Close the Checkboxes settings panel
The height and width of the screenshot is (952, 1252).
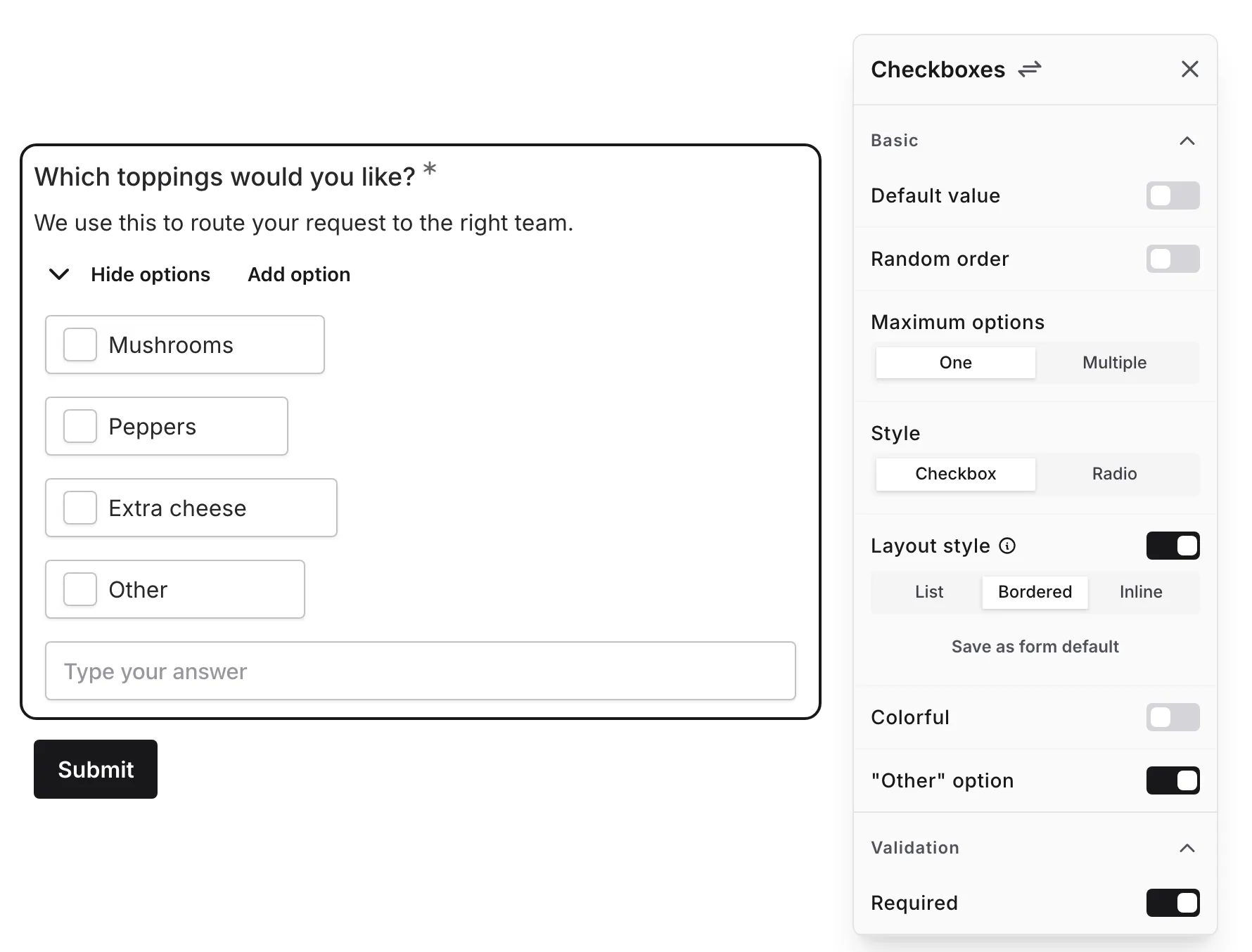click(1189, 69)
